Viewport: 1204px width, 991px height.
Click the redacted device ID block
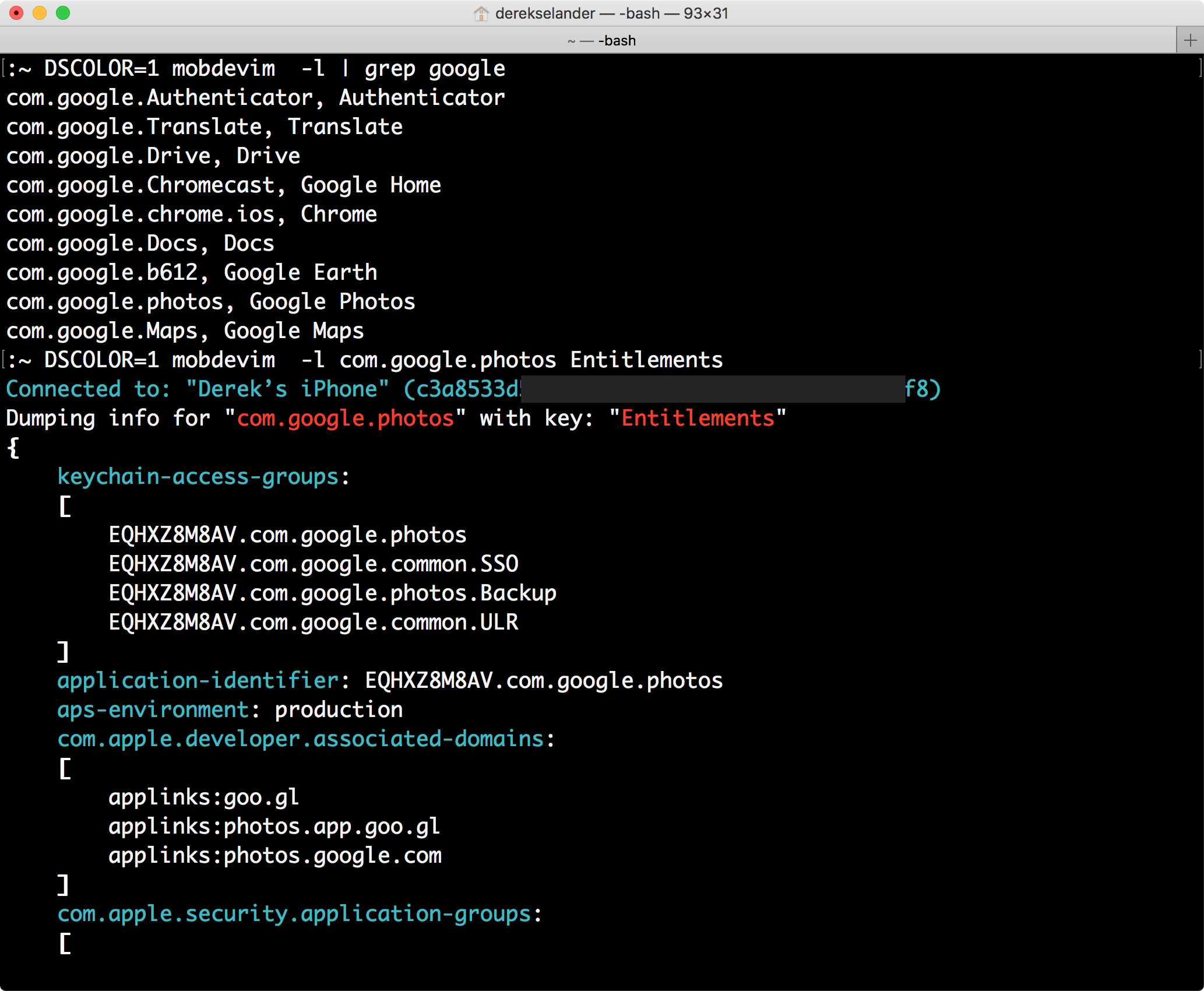(x=712, y=389)
